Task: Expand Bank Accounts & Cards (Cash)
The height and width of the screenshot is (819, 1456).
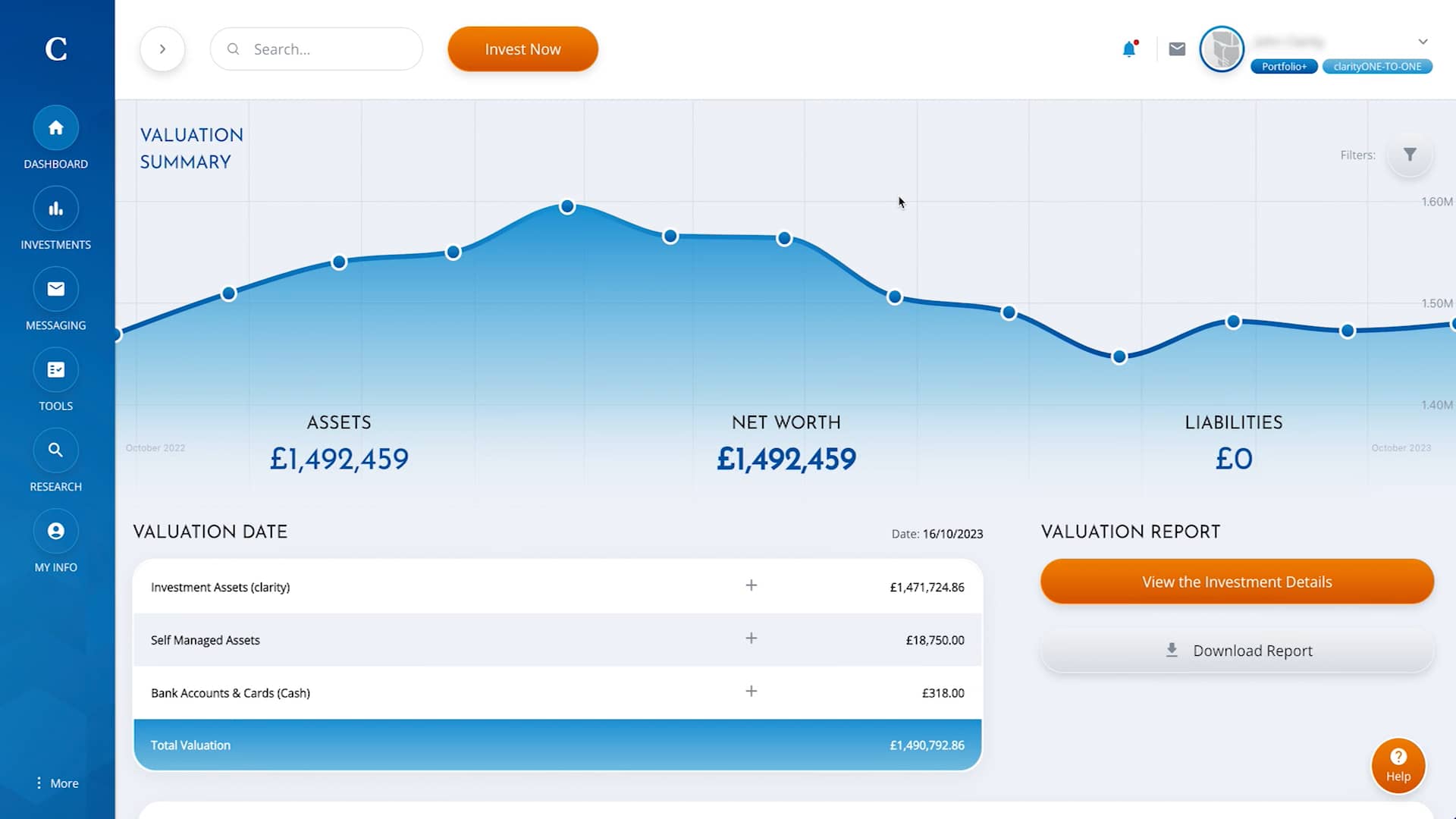Action: point(751,692)
